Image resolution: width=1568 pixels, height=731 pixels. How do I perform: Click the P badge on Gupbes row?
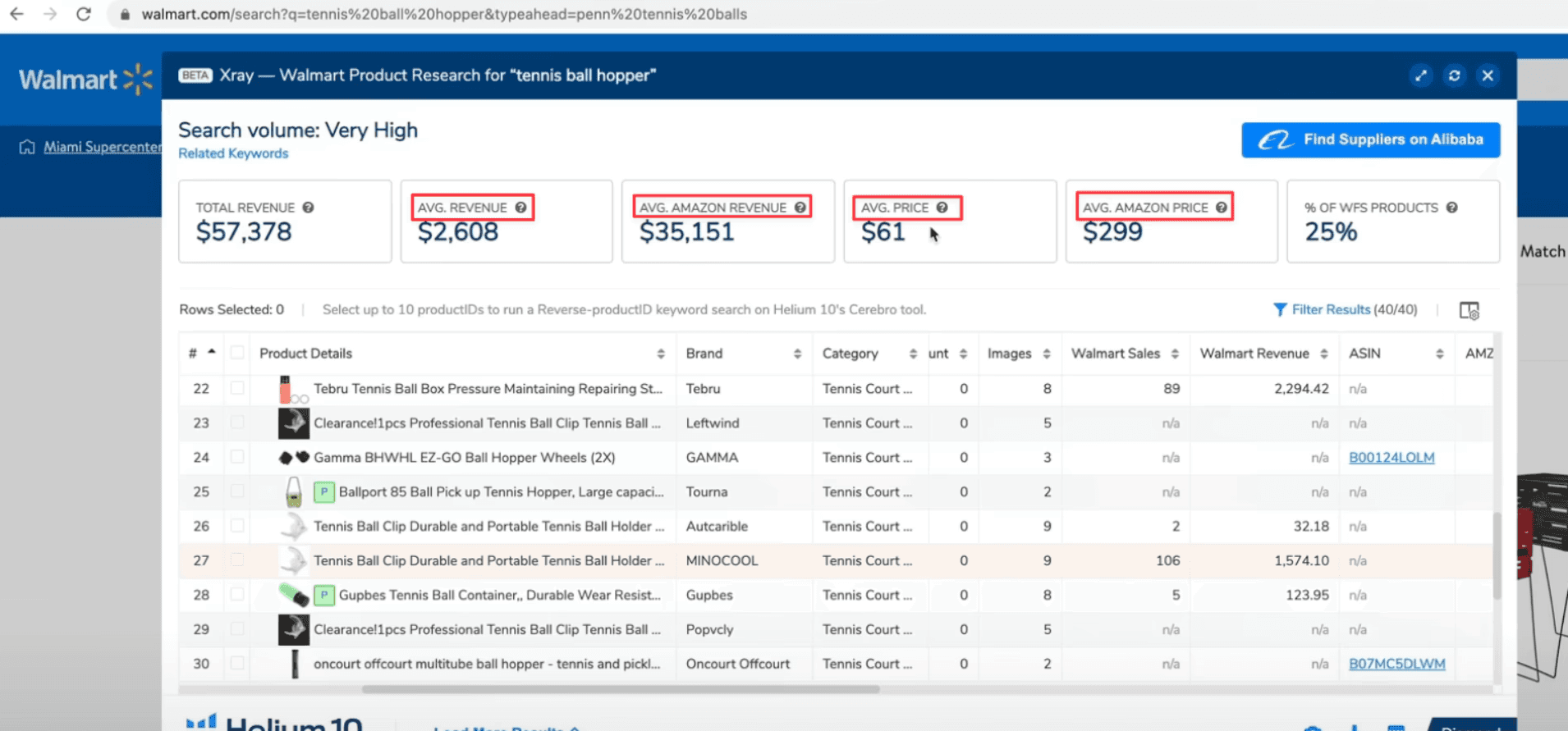tap(324, 595)
